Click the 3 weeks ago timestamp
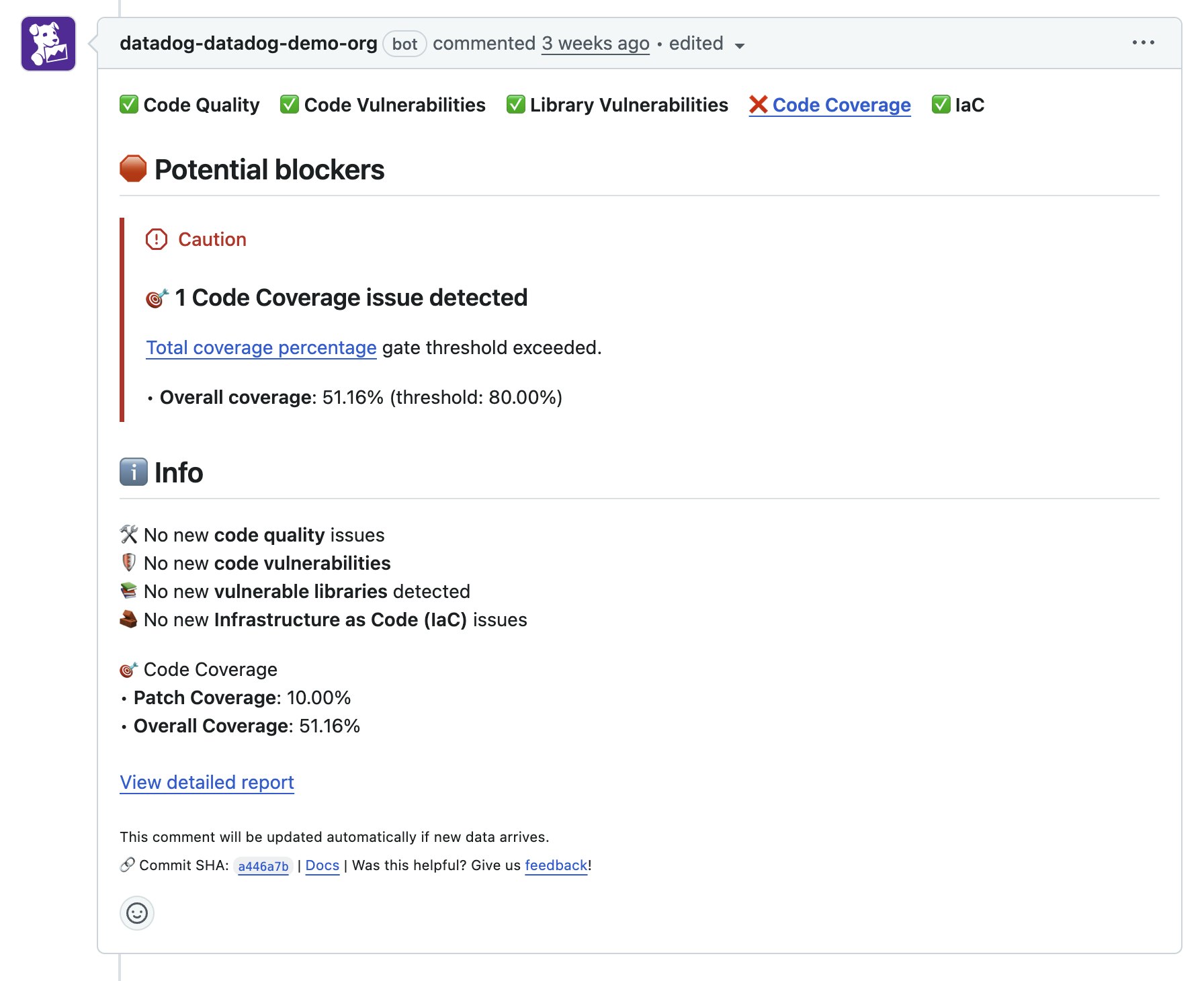The height and width of the screenshot is (981, 1204). pos(595,43)
